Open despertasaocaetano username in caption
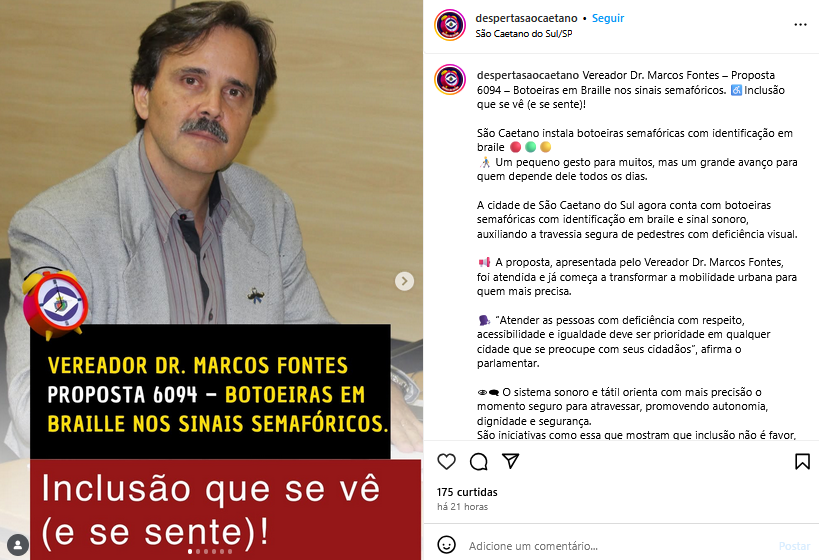This screenshot has height=560, width=819. pyautogui.click(x=528, y=75)
